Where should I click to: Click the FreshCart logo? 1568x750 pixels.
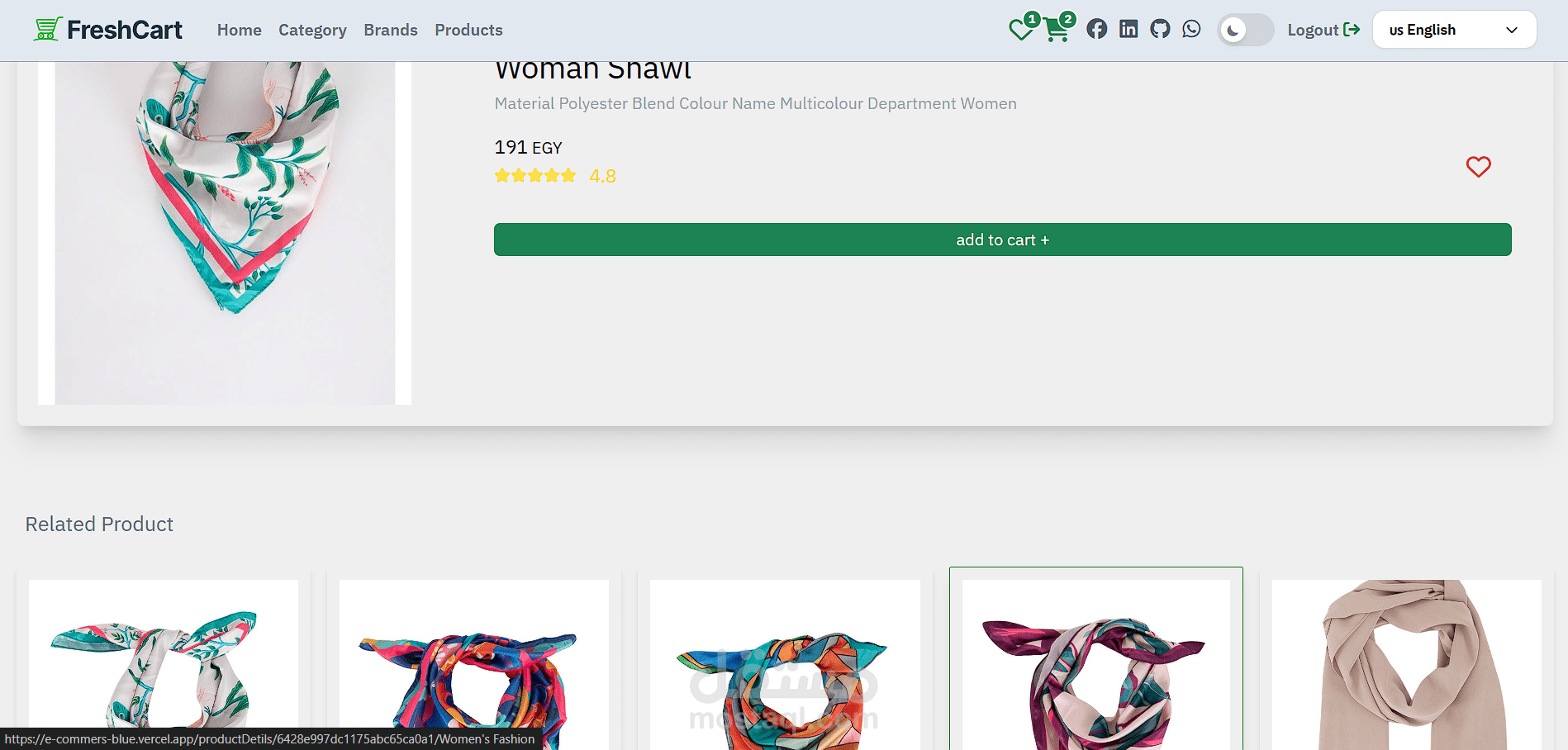pyautogui.click(x=108, y=30)
